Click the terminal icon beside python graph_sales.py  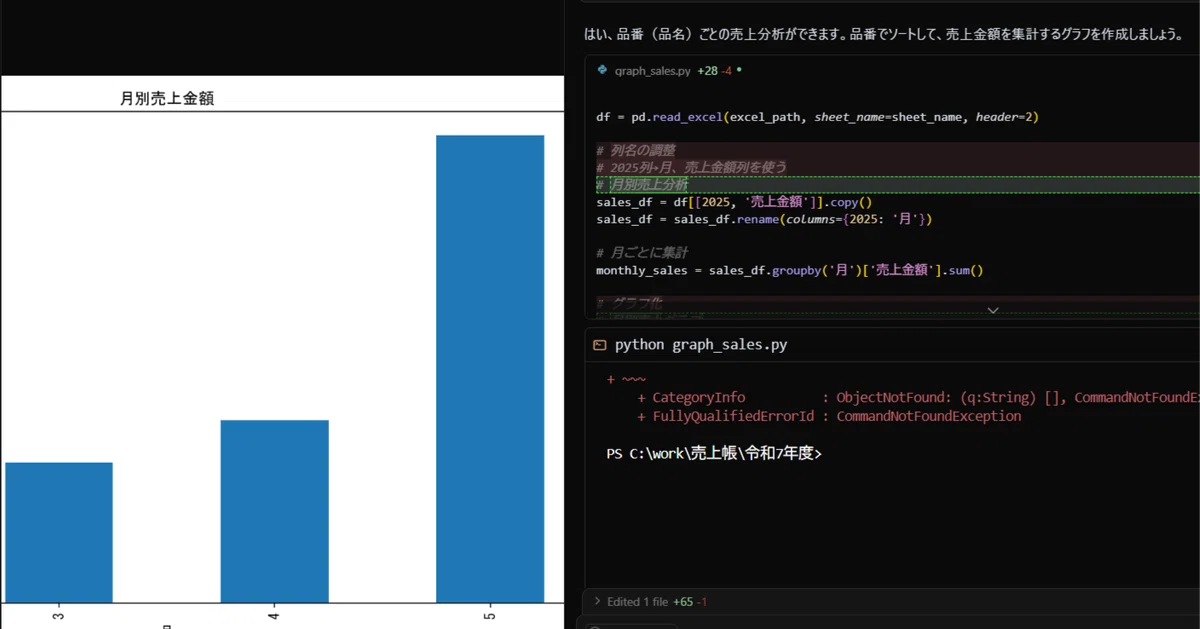(x=600, y=345)
